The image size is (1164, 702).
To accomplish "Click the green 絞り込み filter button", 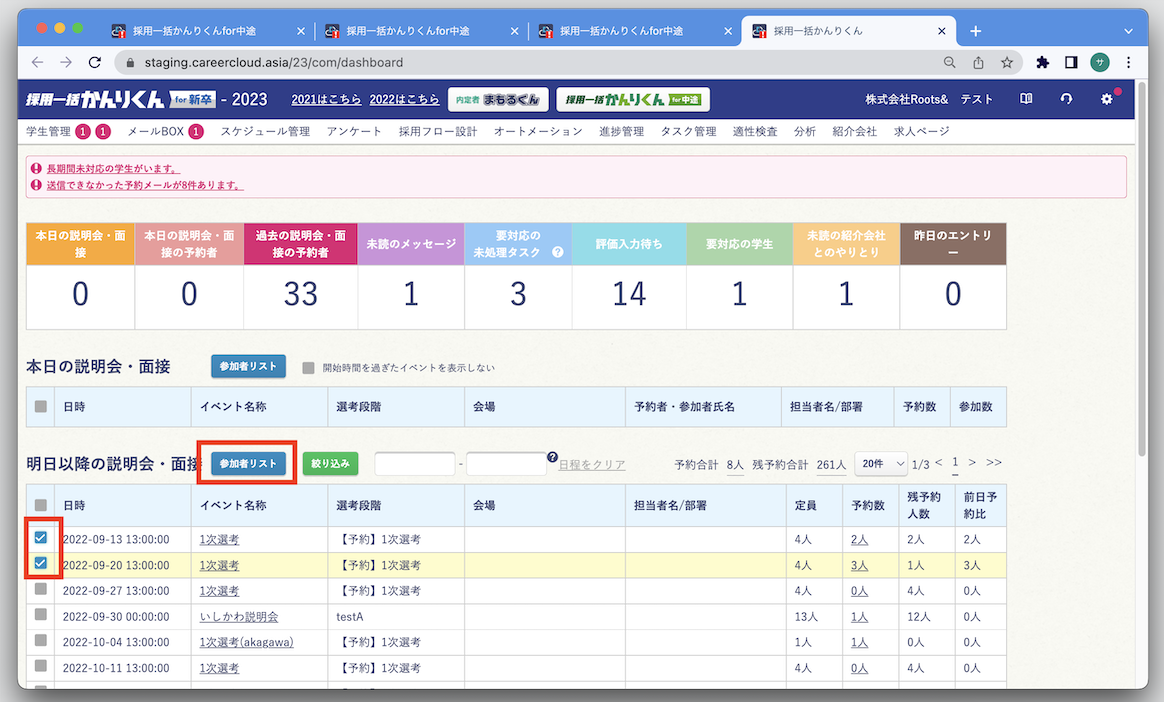I will 330,464.
